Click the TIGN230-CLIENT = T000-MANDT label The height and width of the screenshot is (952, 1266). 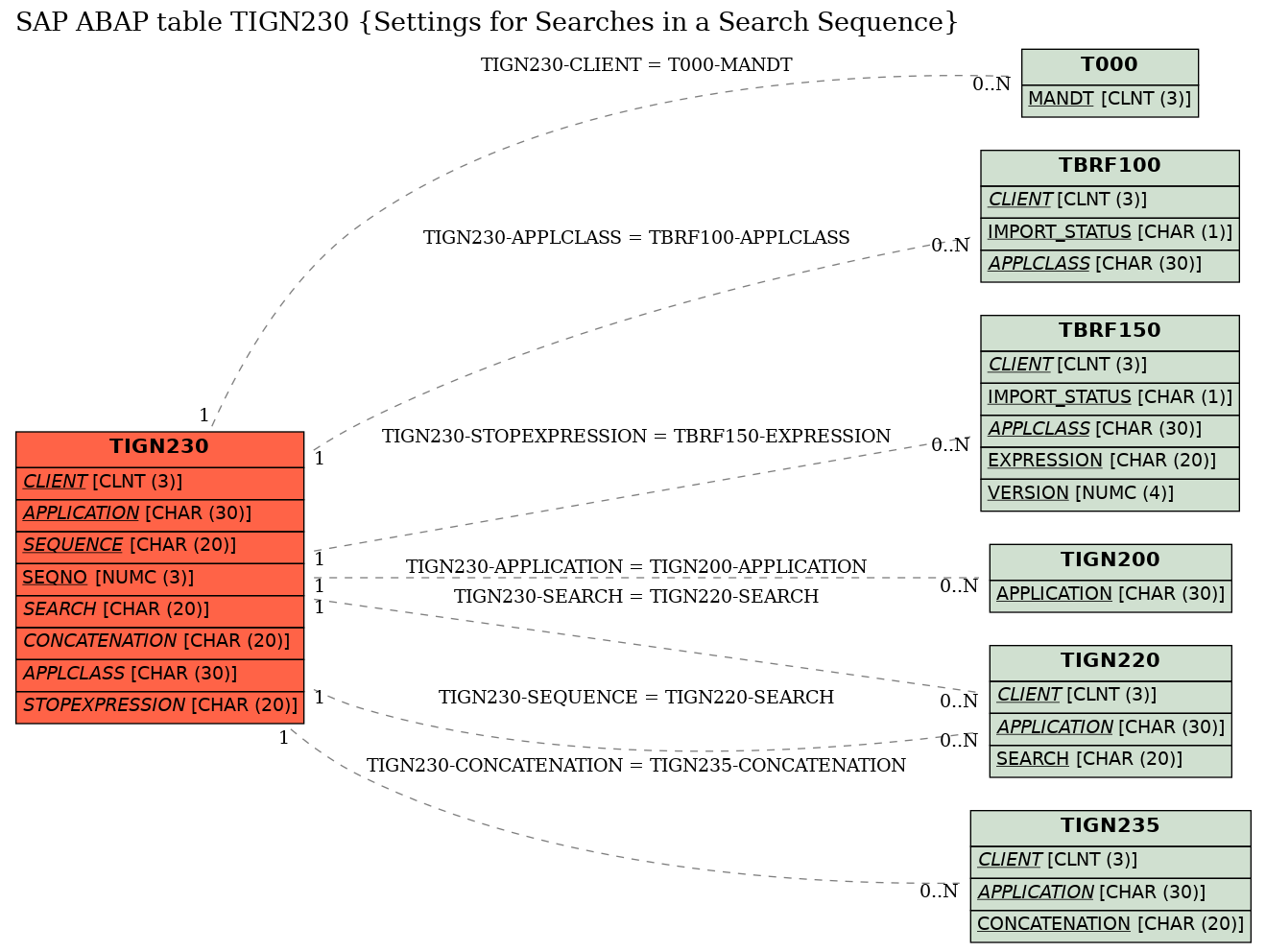click(x=636, y=65)
